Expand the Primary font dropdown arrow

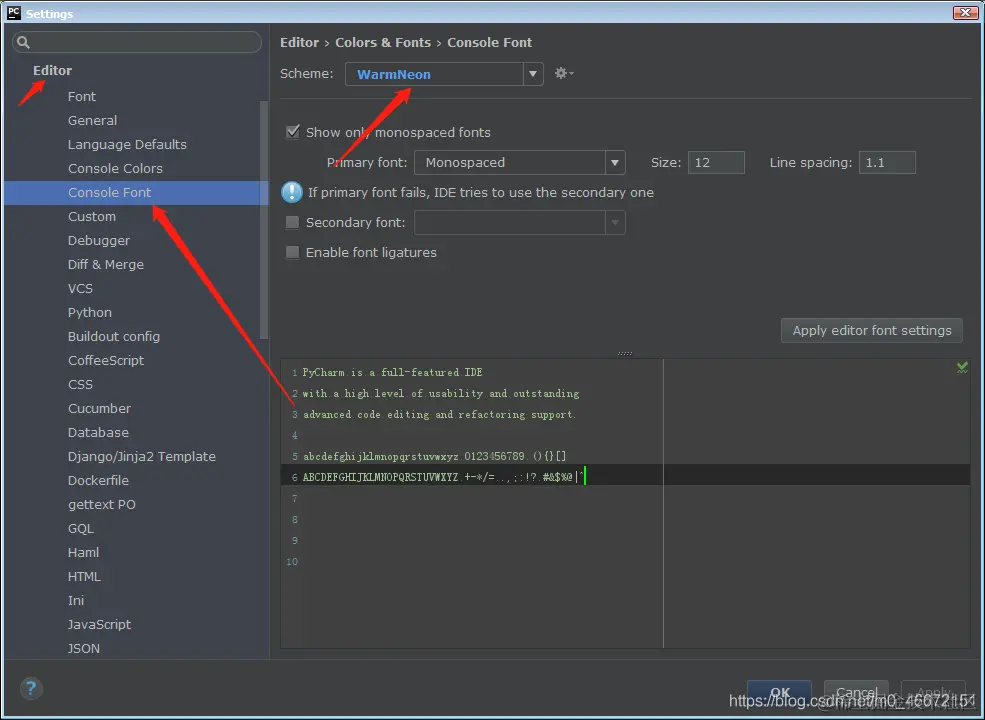tap(615, 163)
